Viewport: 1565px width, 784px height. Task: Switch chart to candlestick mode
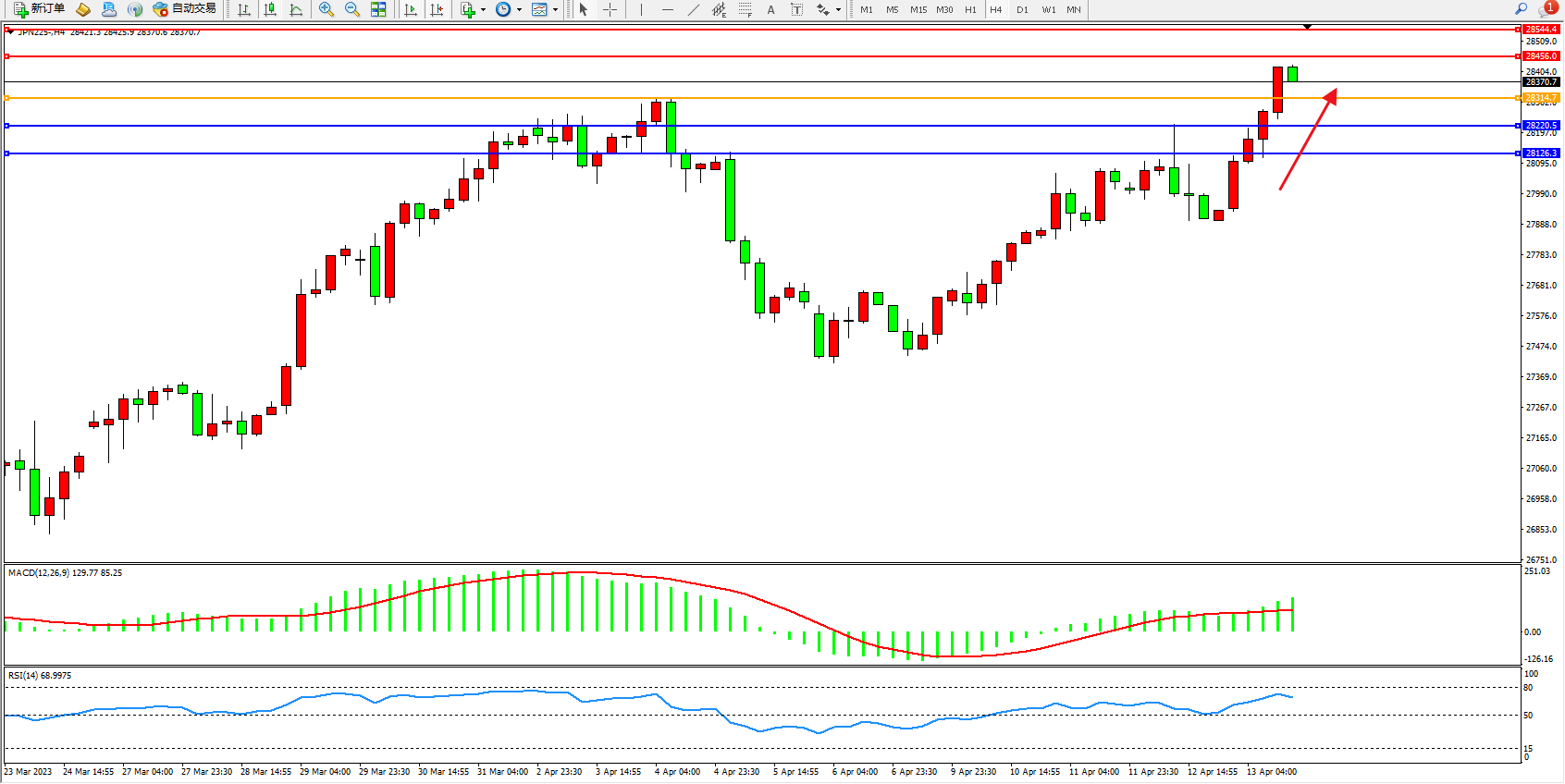pyautogui.click(x=270, y=9)
